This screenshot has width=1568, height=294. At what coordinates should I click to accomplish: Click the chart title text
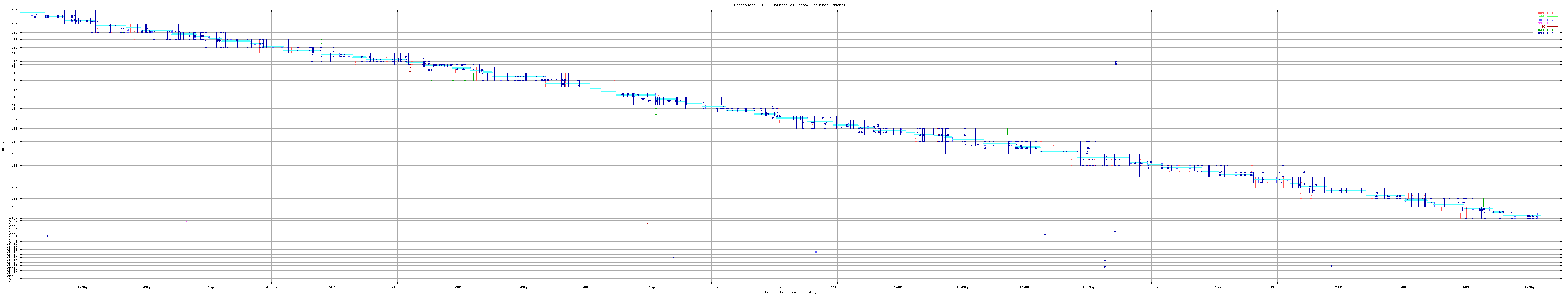(x=790, y=5)
